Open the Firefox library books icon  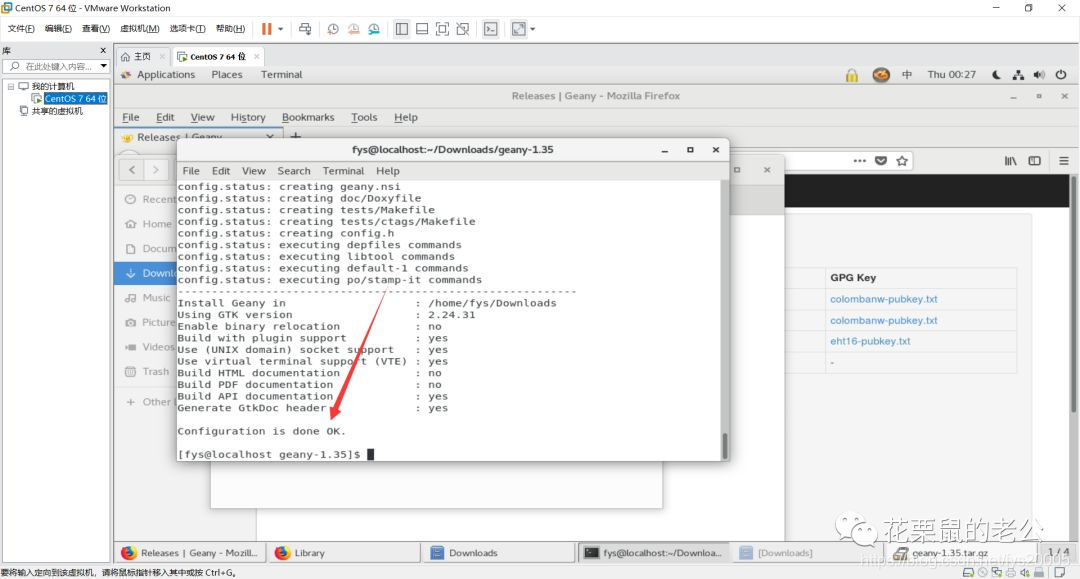1010,160
